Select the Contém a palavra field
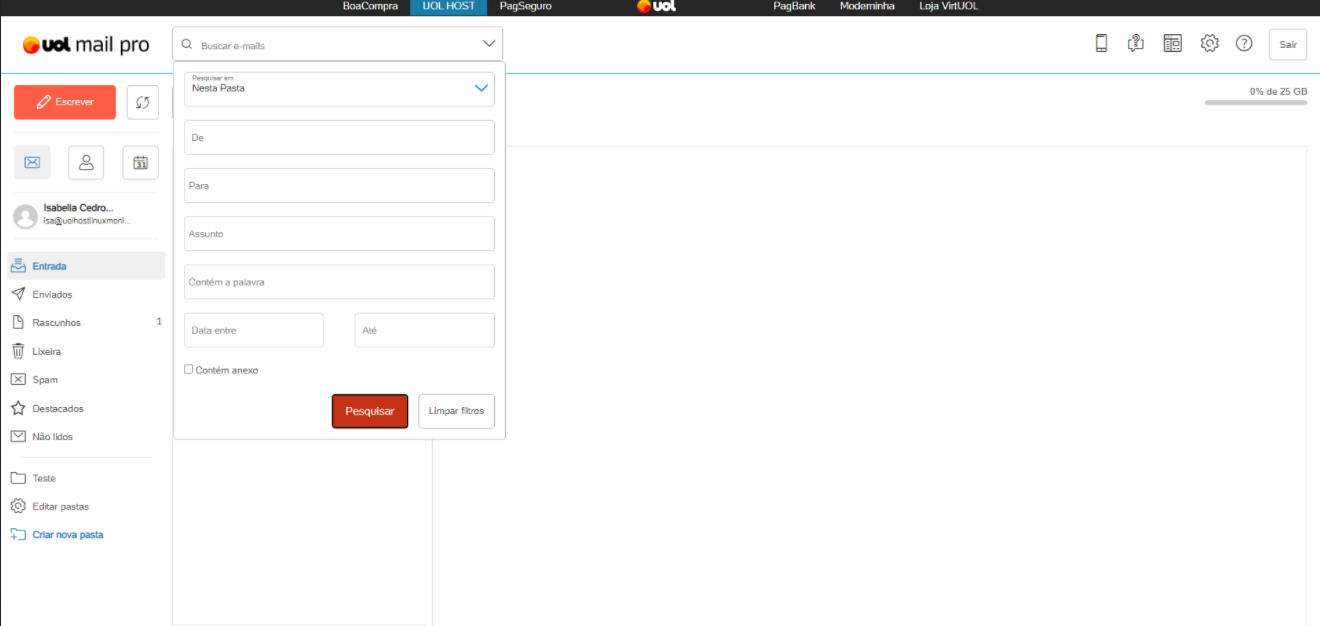 [339, 281]
